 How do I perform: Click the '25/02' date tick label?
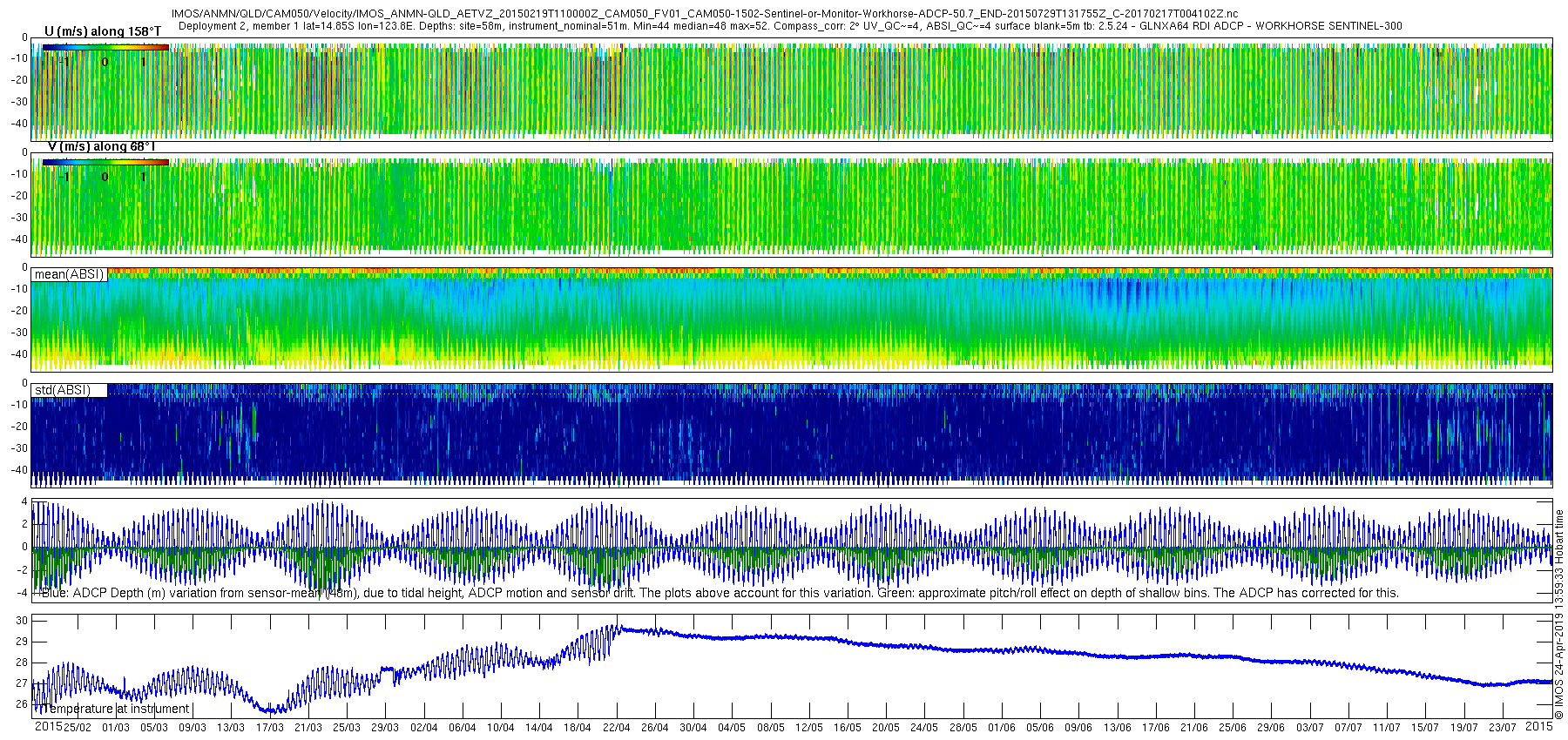(78, 727)
